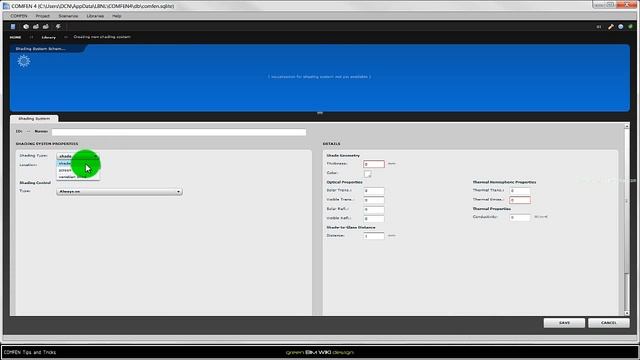Viewport: 640px width, 360px height.
Task: Click the 'DETAILS' heading
Action: 331,144
